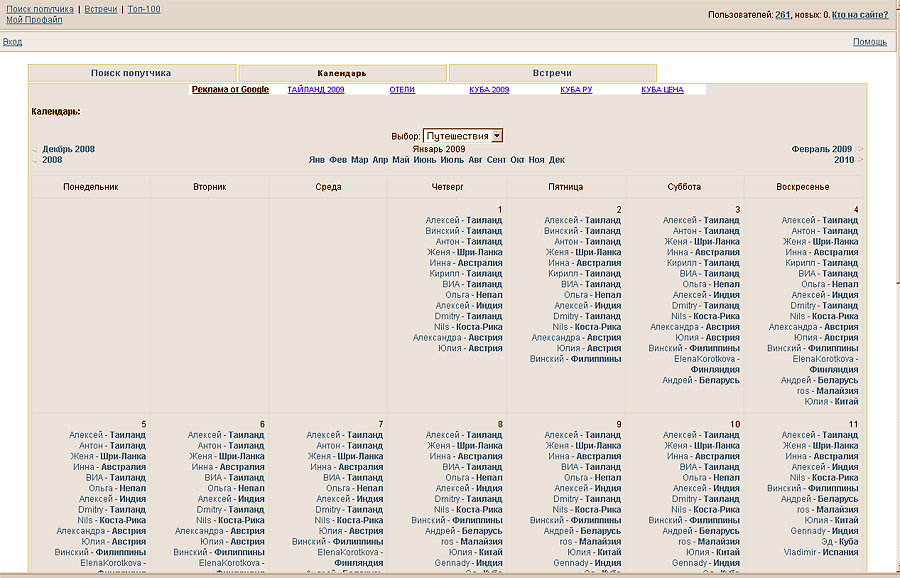
Task: Open ros - Малайзия entry on January 4
Action: coord(828,391)
